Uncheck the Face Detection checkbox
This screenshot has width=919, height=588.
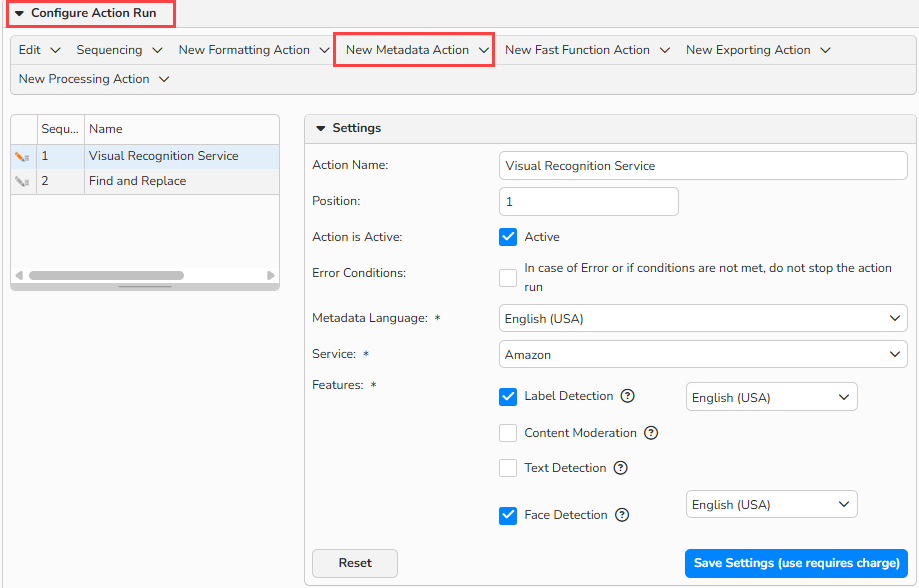coord(508,516)
